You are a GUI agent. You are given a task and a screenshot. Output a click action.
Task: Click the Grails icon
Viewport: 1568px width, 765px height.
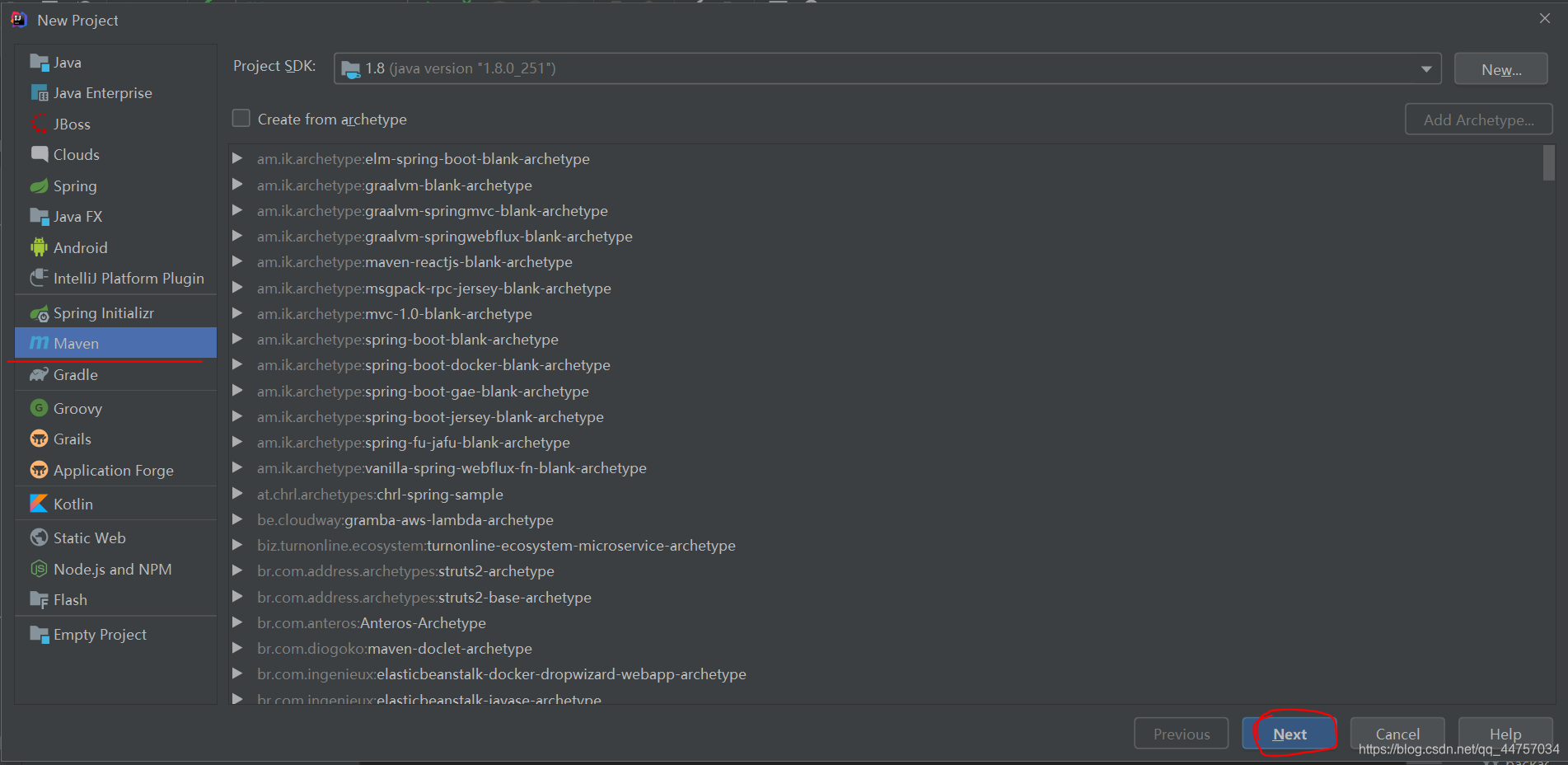tap(39, 439)
